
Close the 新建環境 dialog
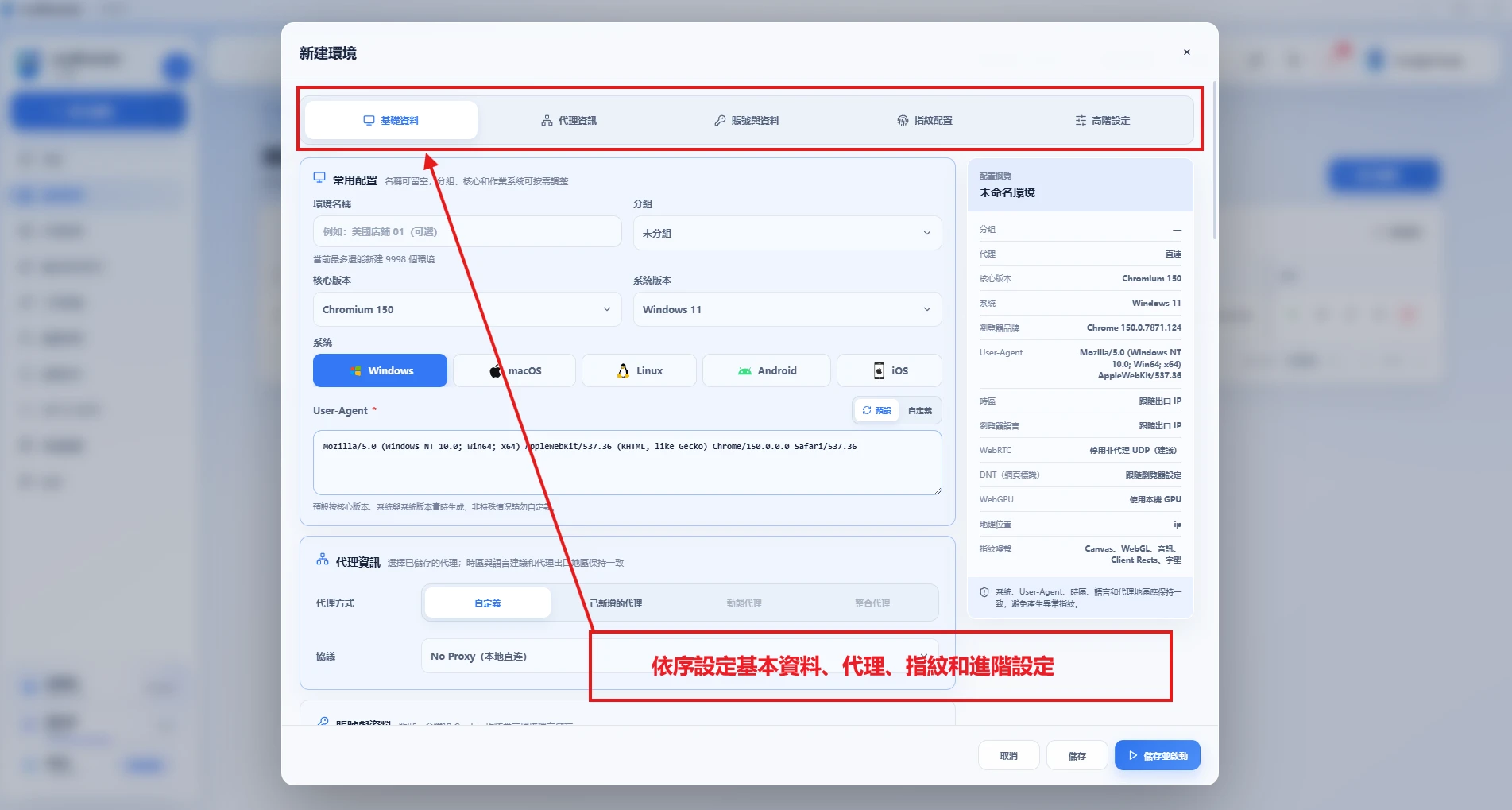click(x=1186, y=52)
